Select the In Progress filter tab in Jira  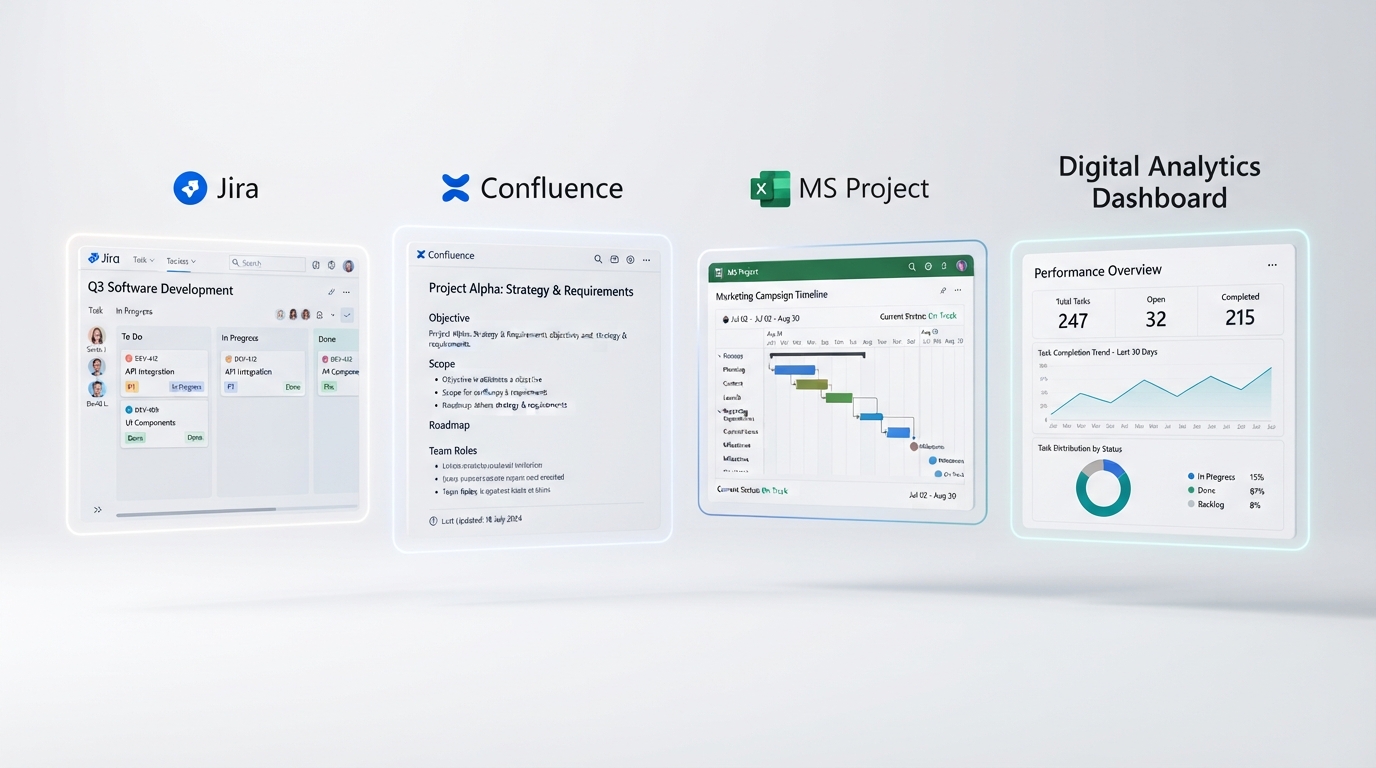[134, 311]
